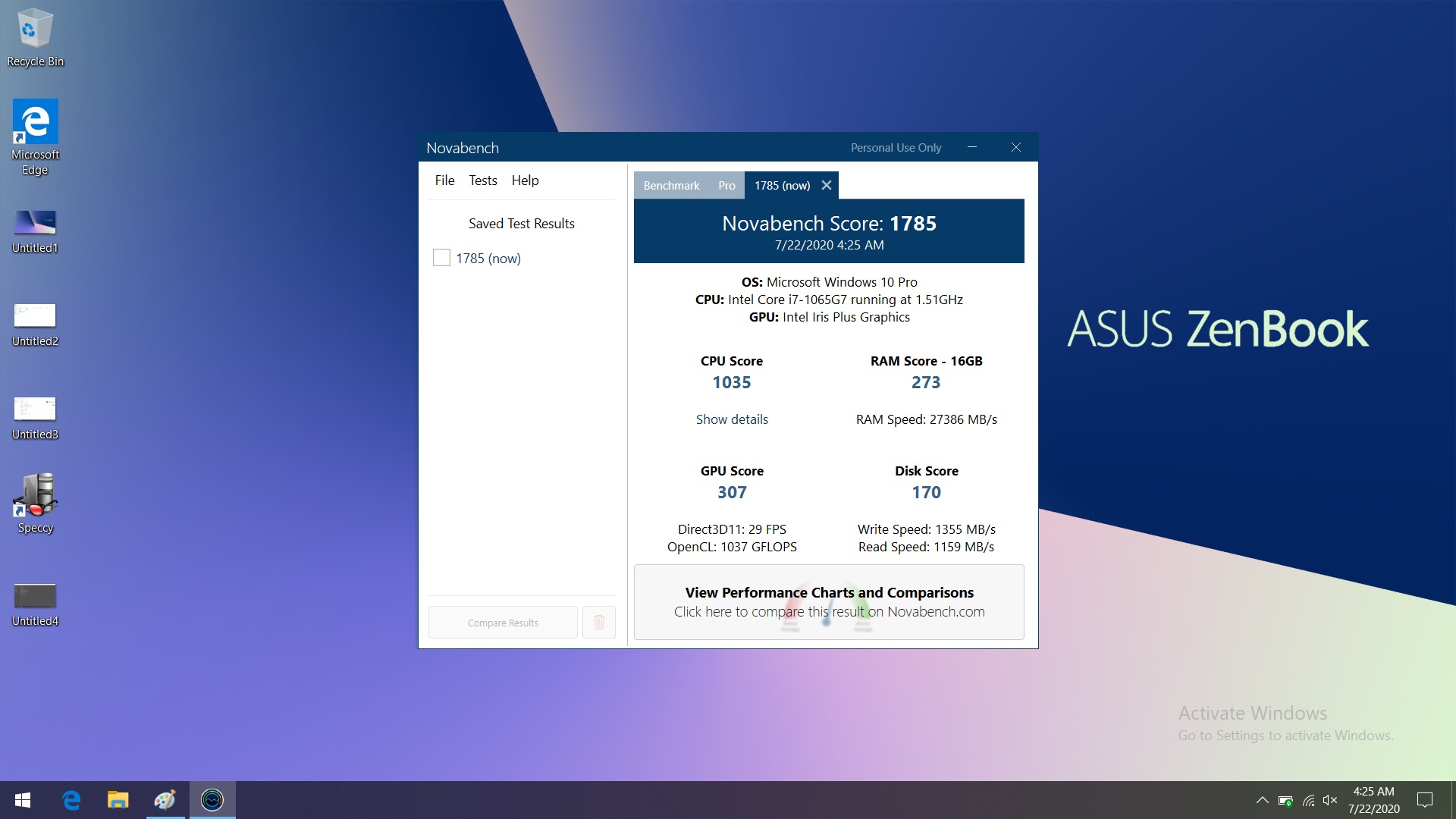Screen dimensions: 1456x819
Task: Open the File menu
Action: [x=444, y=180]
